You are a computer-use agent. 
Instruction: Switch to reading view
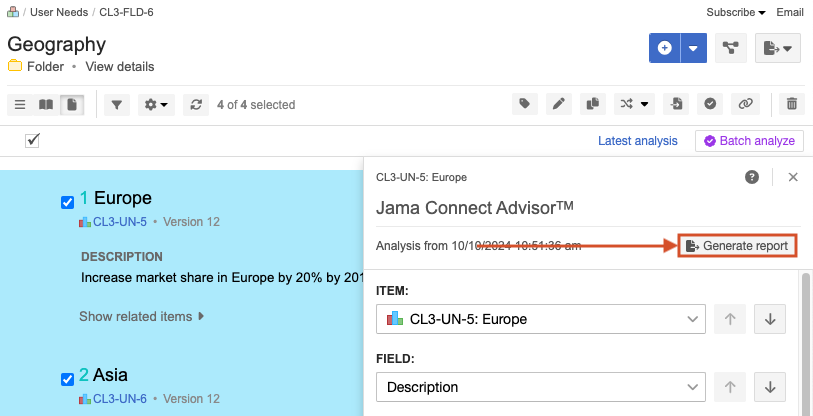(x=46, y=105)
